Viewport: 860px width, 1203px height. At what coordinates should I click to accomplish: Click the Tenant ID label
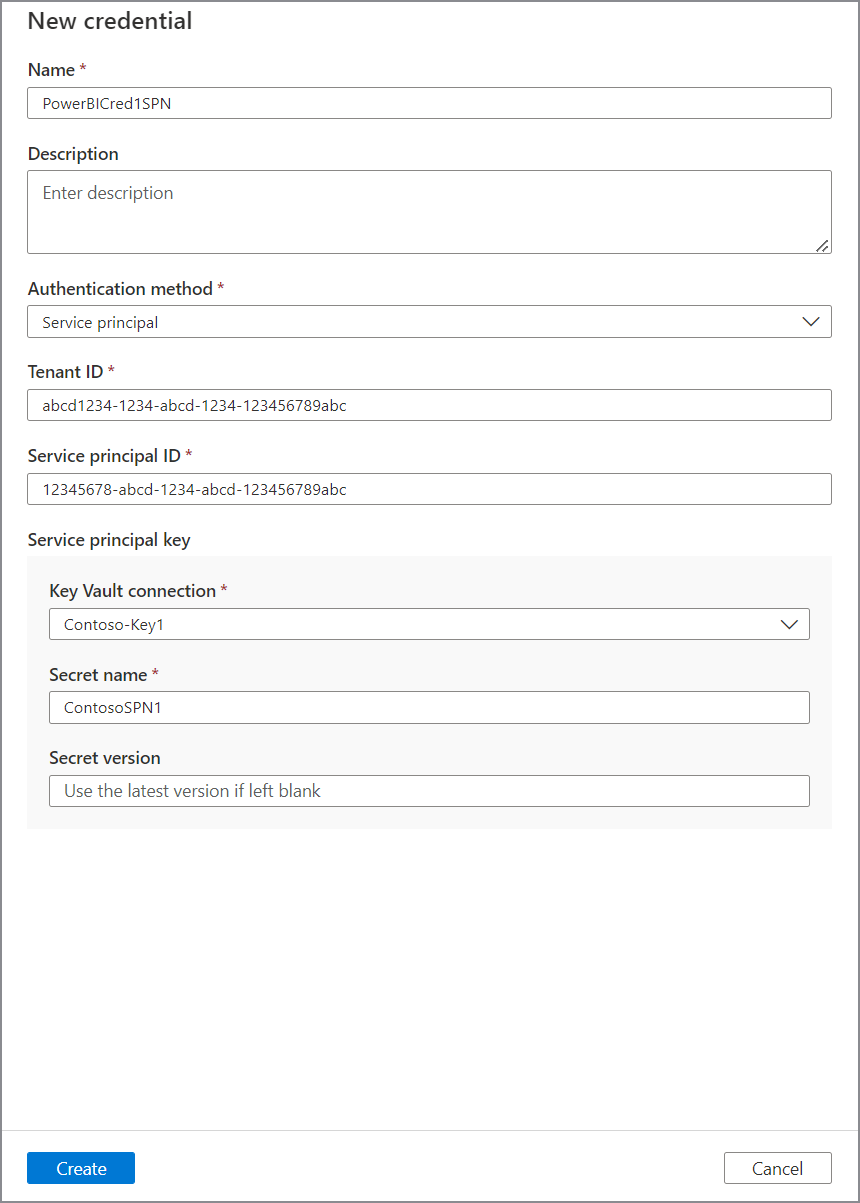tap(65, 372)
